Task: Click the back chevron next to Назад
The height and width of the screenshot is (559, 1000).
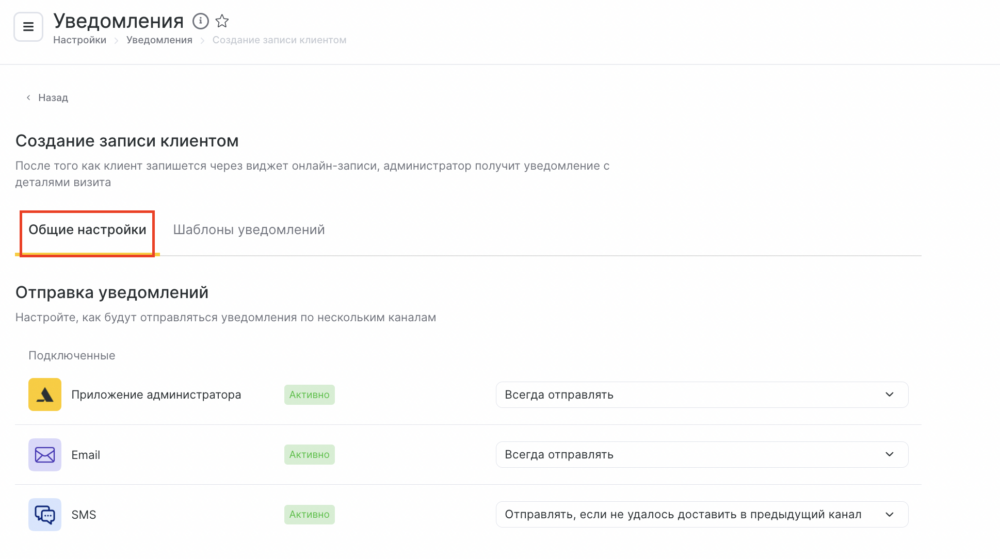Action: click(28, 98)
